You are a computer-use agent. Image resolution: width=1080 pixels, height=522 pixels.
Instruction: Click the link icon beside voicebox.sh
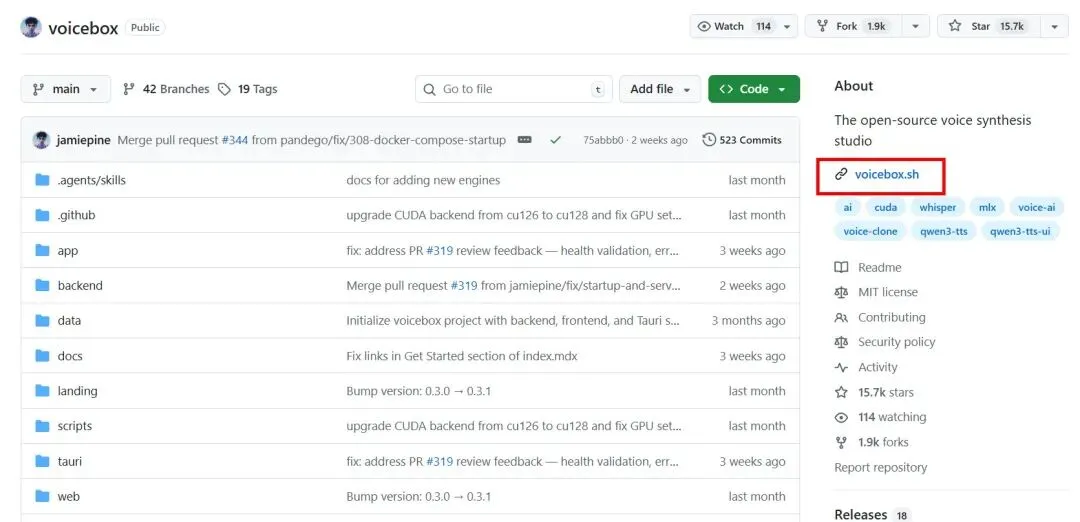[x=841, y=174]
